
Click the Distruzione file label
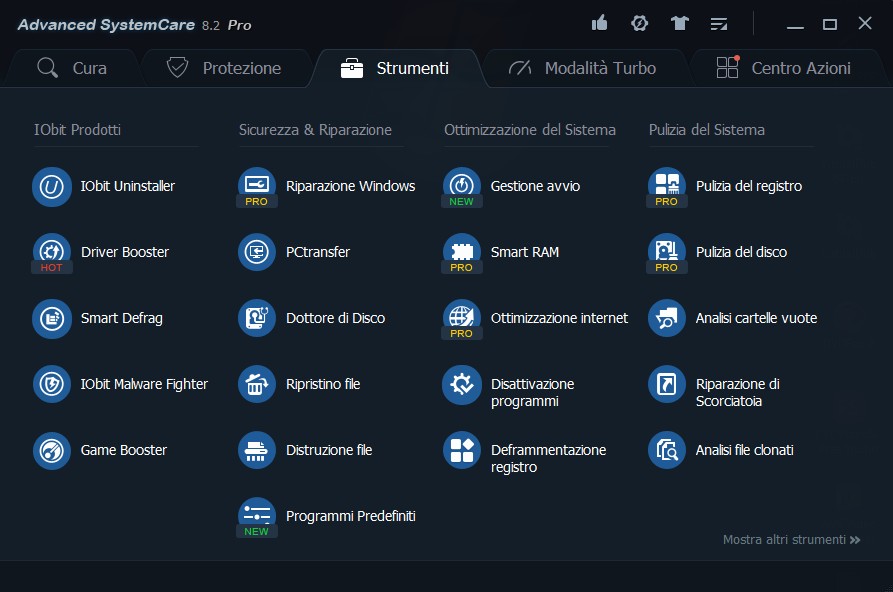(x=329, y=450)
